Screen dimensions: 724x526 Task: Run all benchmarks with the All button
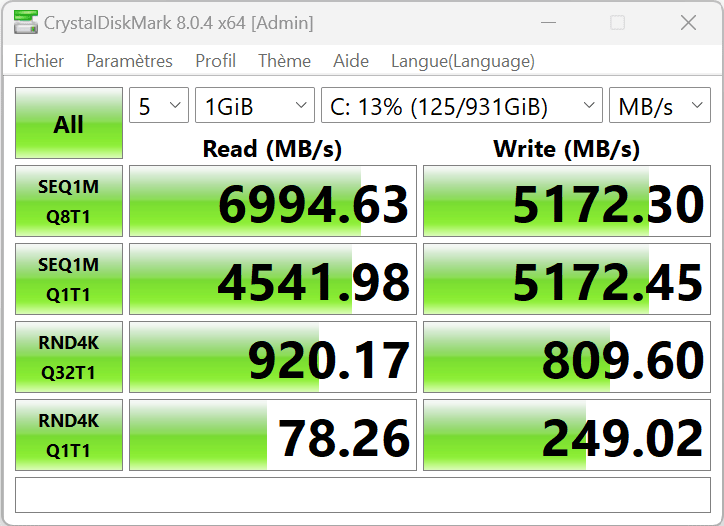click(69, 123)
